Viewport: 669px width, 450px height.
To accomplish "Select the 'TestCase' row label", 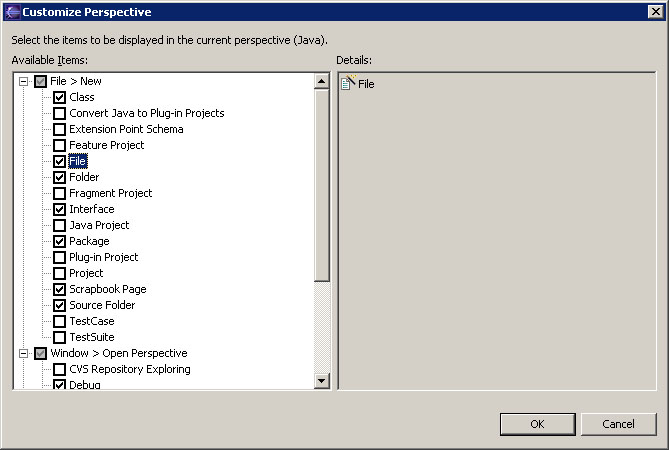I will (92, 321).
